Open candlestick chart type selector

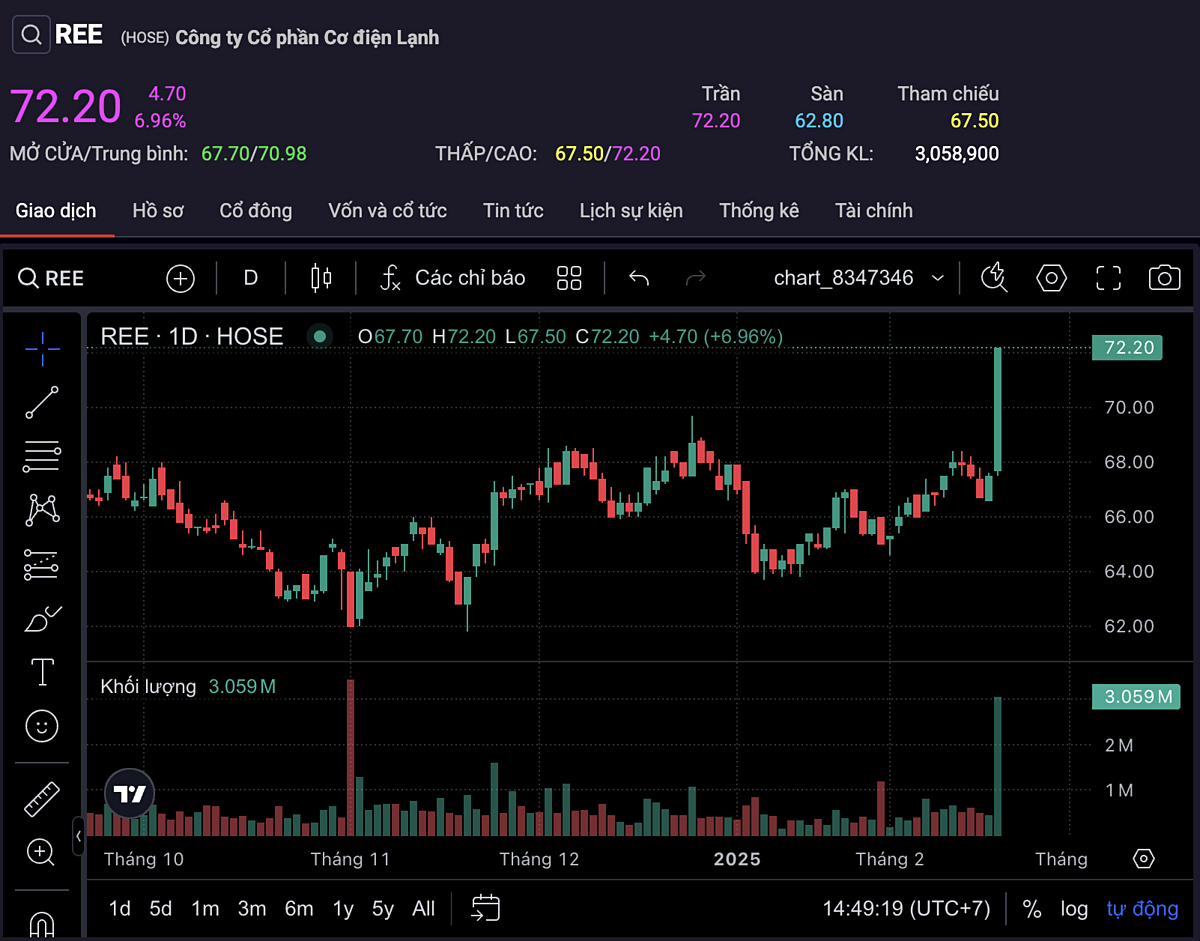coord(321,278)
